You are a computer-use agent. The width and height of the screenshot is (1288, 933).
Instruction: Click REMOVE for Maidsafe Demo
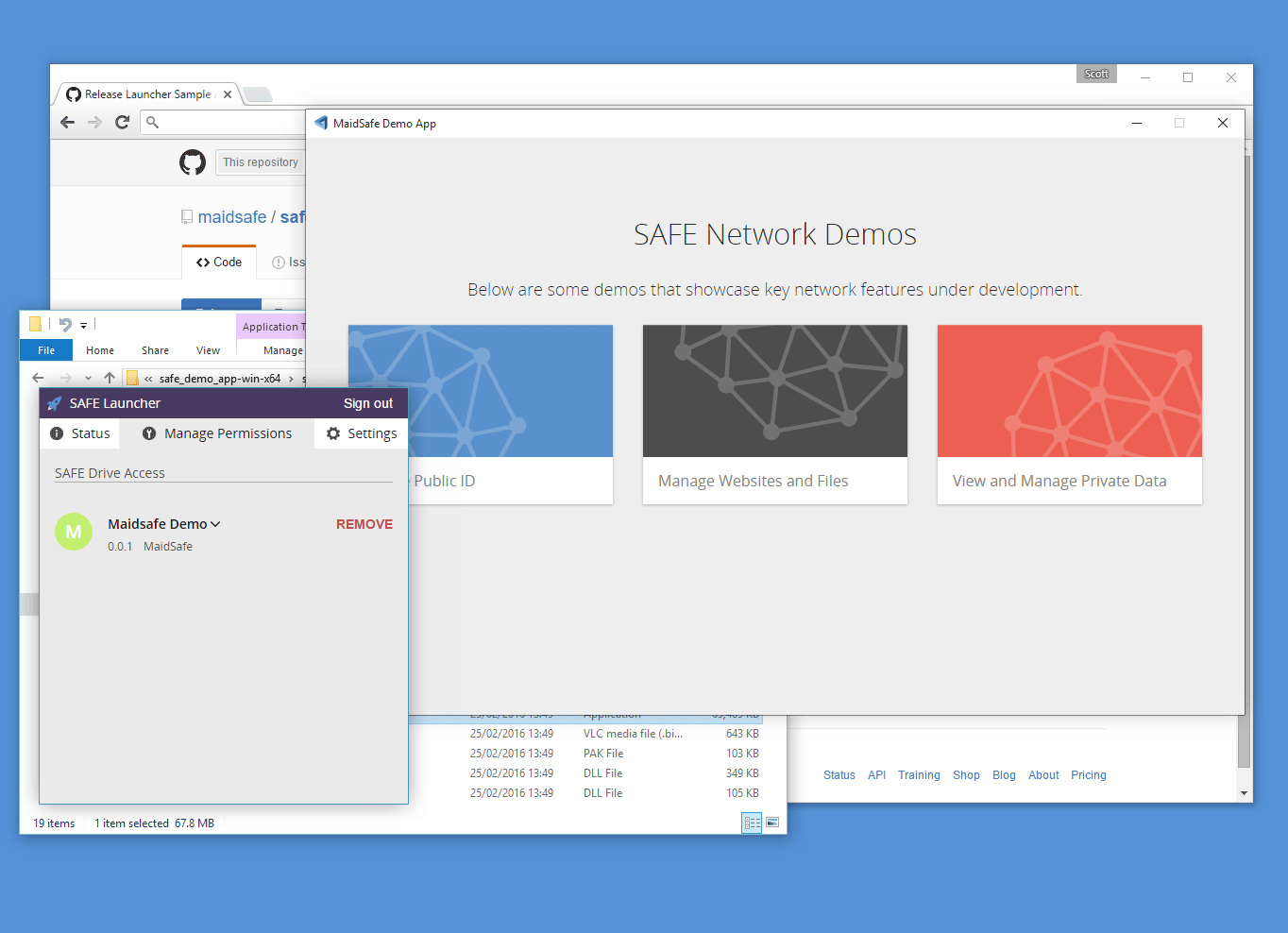click(x=364, y=524)
